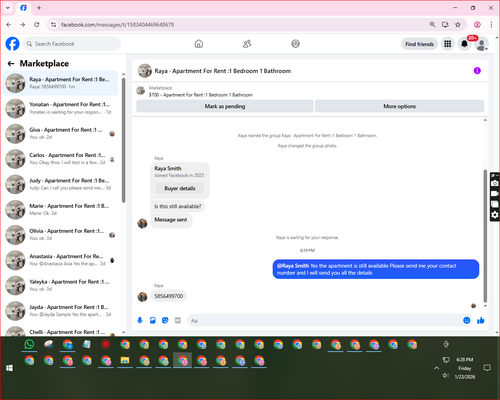Click the browser address bar URL
This screenshot has height=400, width=500.
(117, 24)
